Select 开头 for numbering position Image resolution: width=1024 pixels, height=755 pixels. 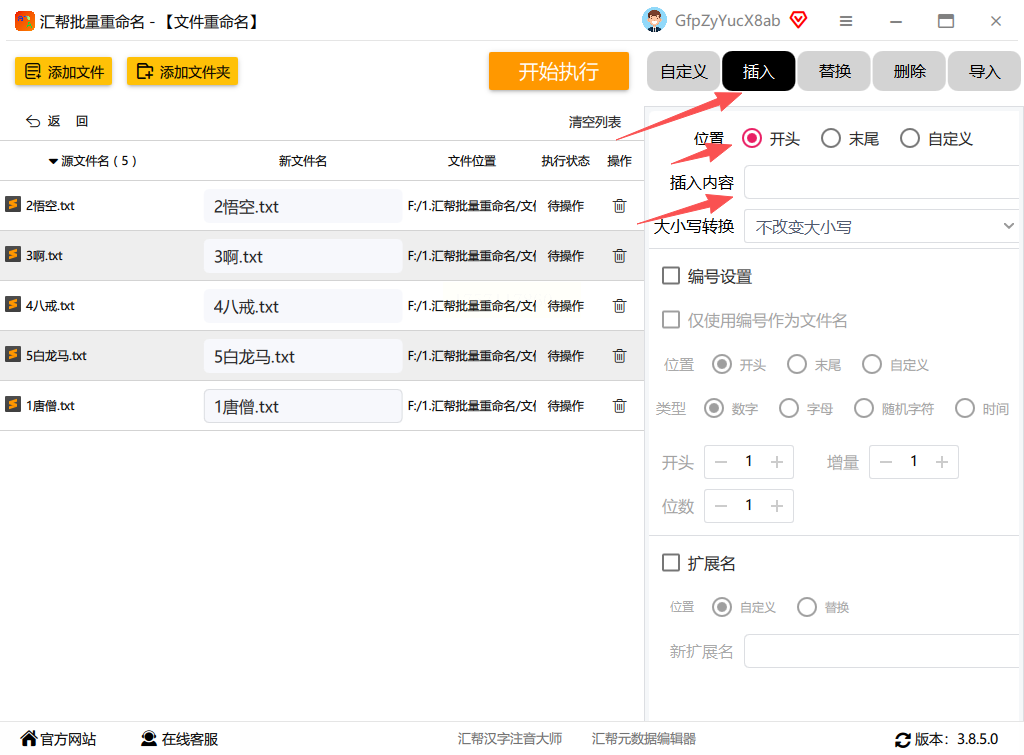[x=722, y=364]
